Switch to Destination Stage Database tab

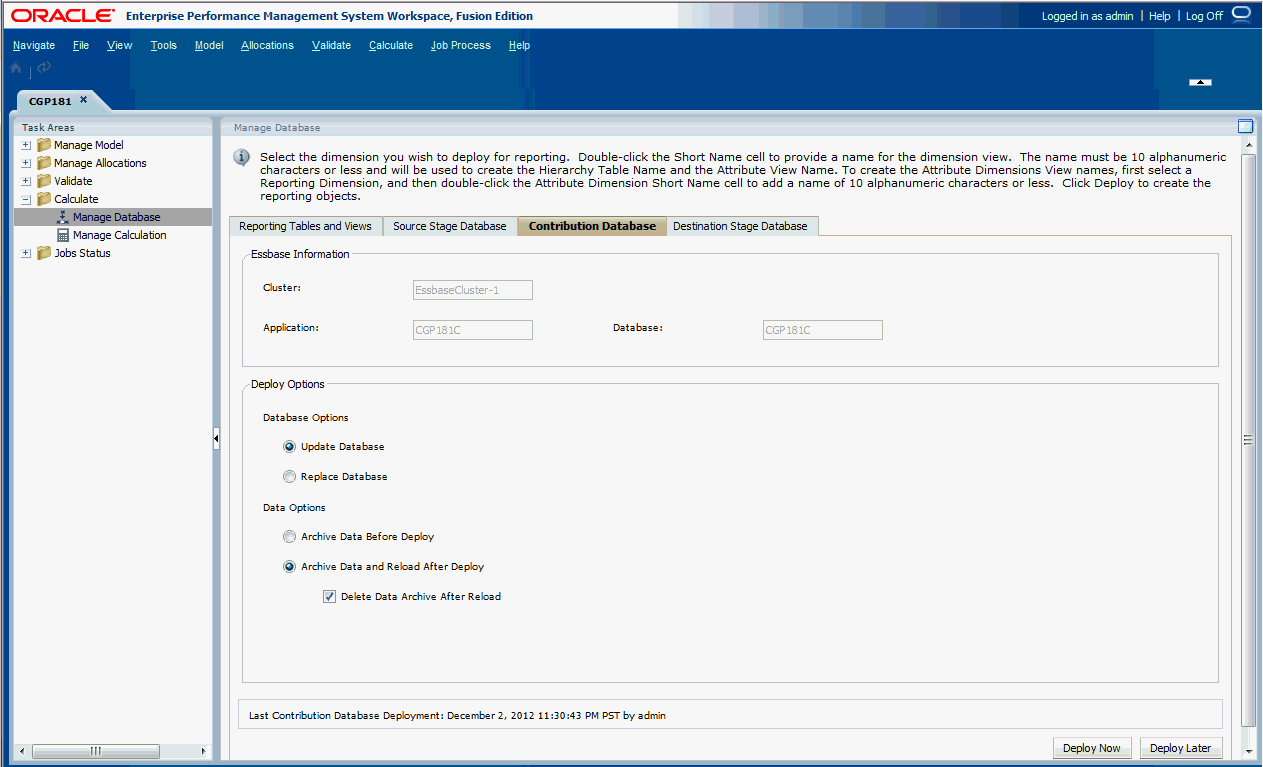click(740, 226)
